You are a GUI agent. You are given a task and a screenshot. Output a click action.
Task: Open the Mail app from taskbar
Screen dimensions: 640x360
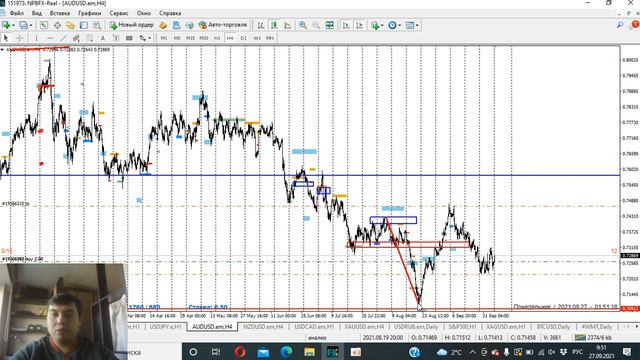[263, 351]
